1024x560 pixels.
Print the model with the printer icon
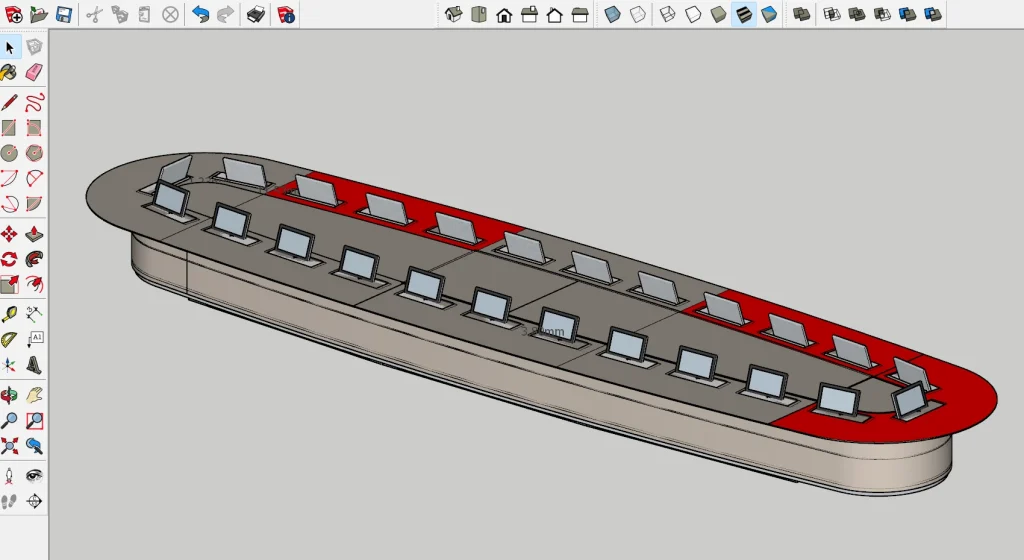tap(256, 14)
